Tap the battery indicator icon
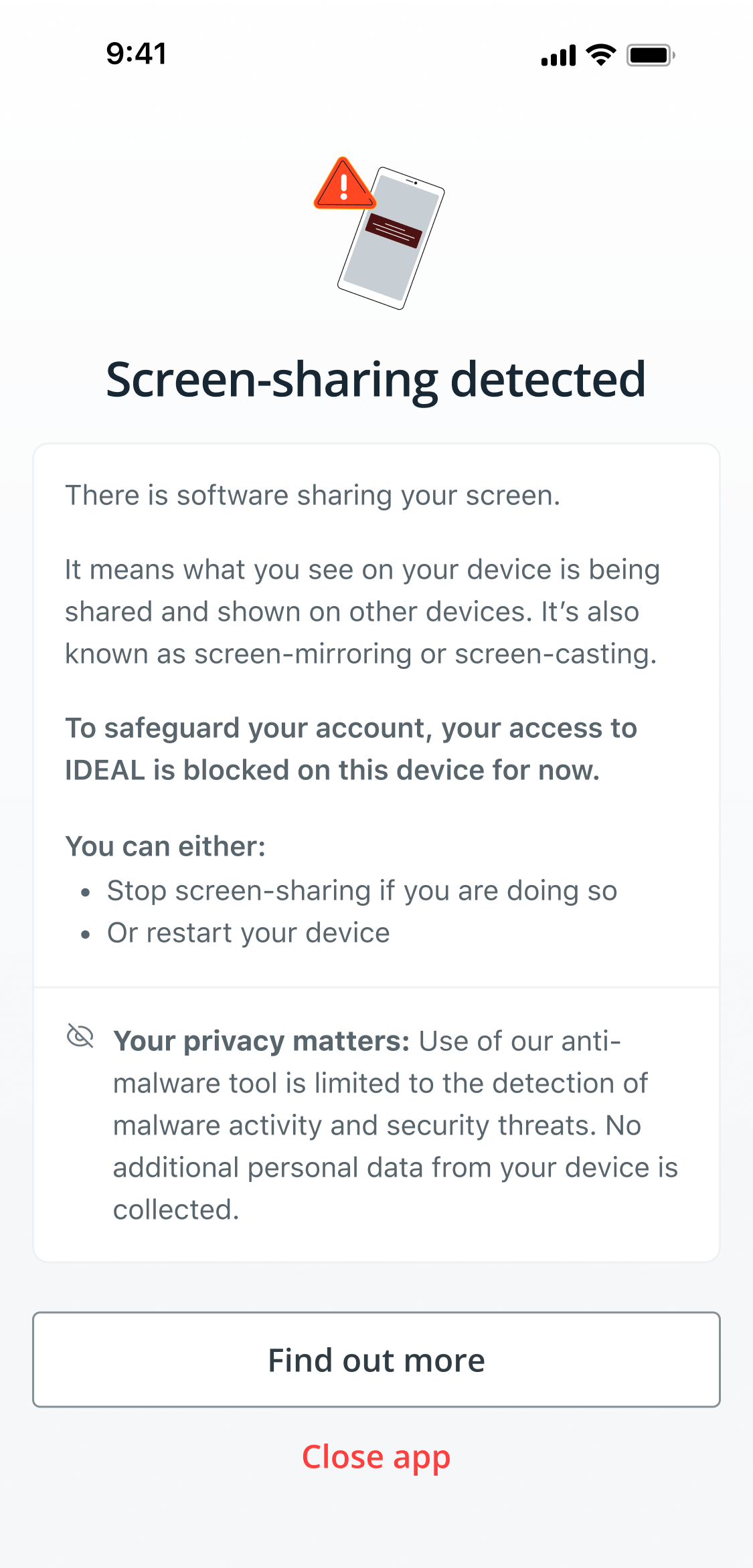This screenshot has width=753, height=1568. click(x=651, y=55)
